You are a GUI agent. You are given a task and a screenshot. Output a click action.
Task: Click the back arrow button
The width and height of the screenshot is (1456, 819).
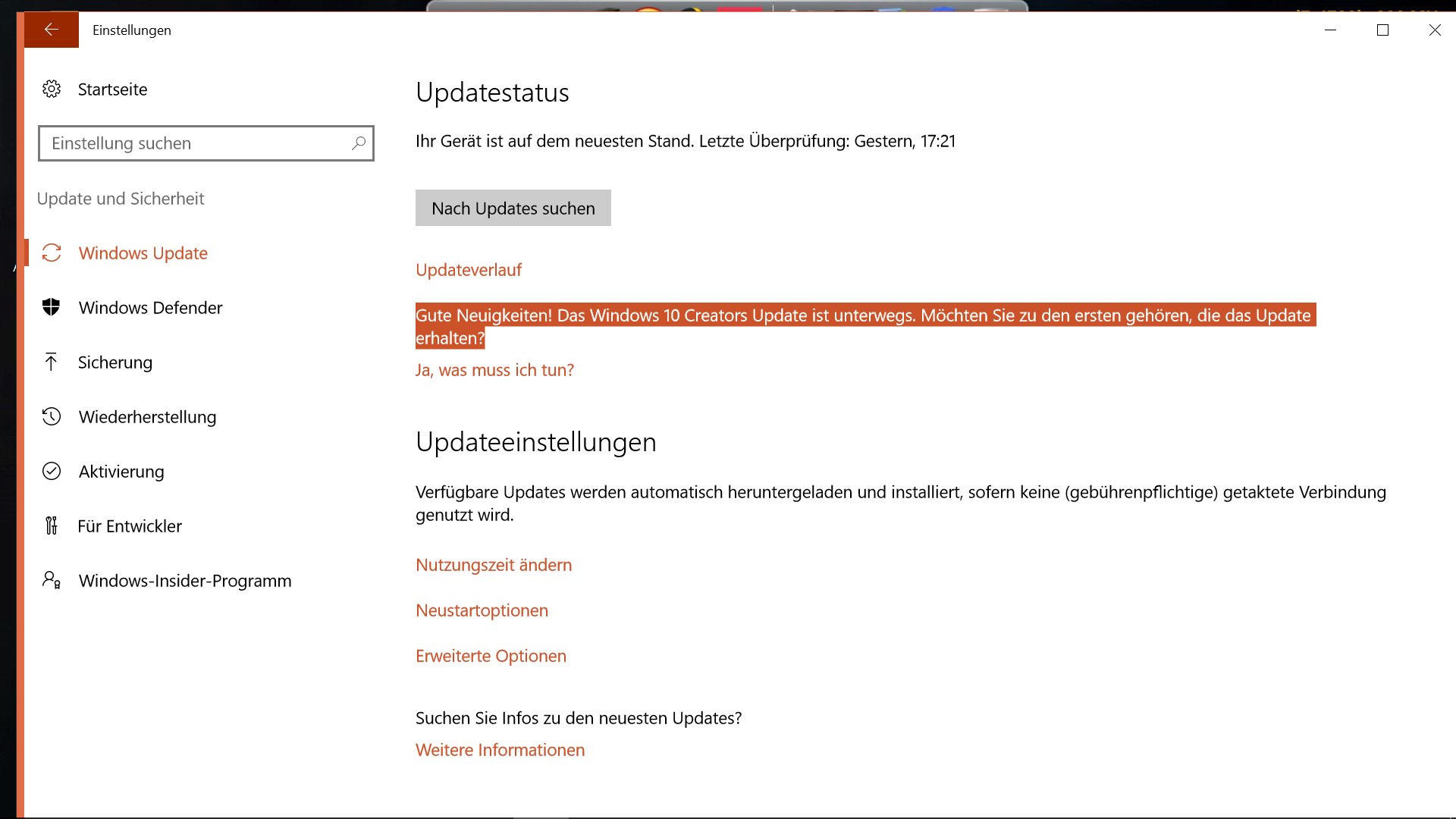tap(51, 30)
